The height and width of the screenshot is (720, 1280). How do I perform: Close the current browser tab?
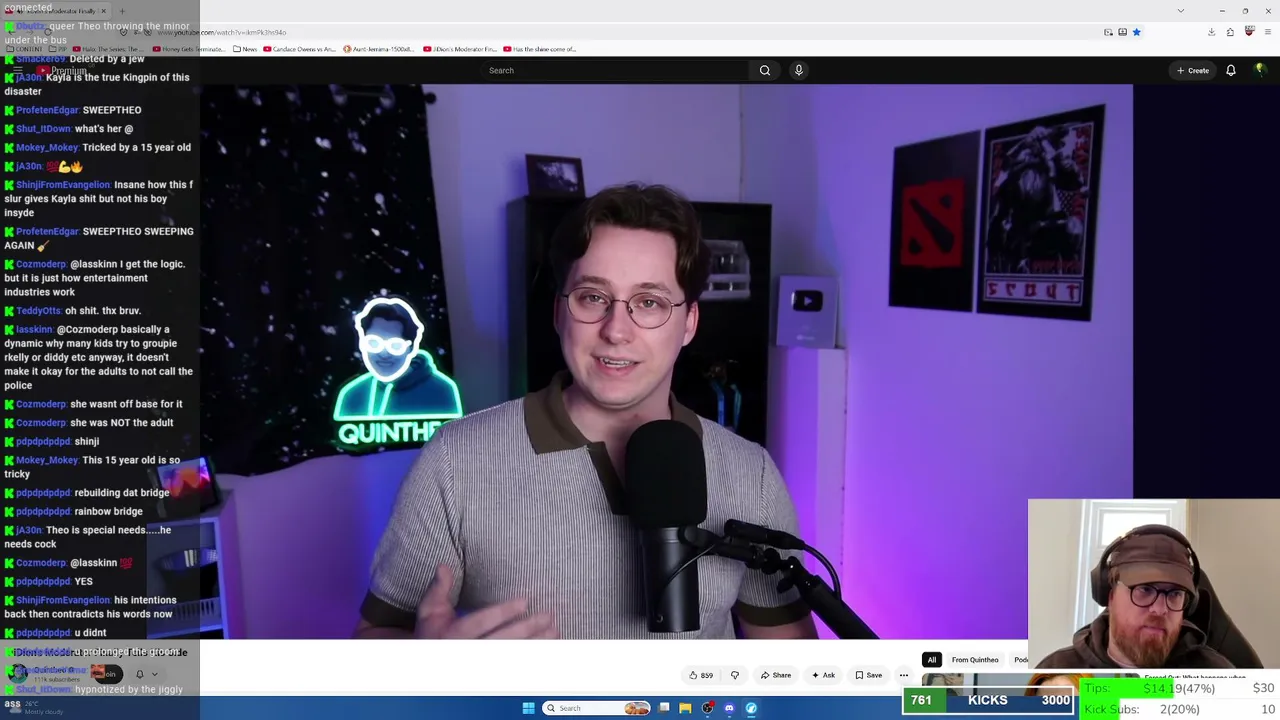point(103,11)
